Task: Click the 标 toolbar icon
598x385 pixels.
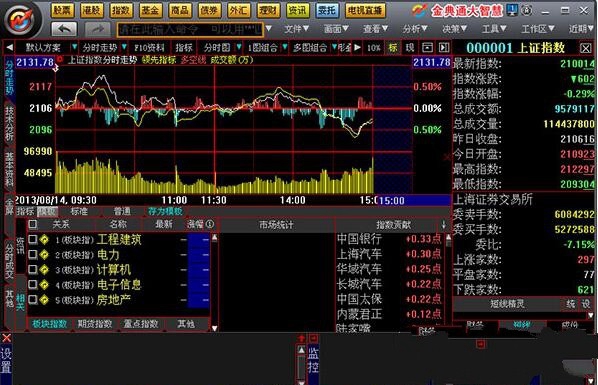Action: click(392, 48)
